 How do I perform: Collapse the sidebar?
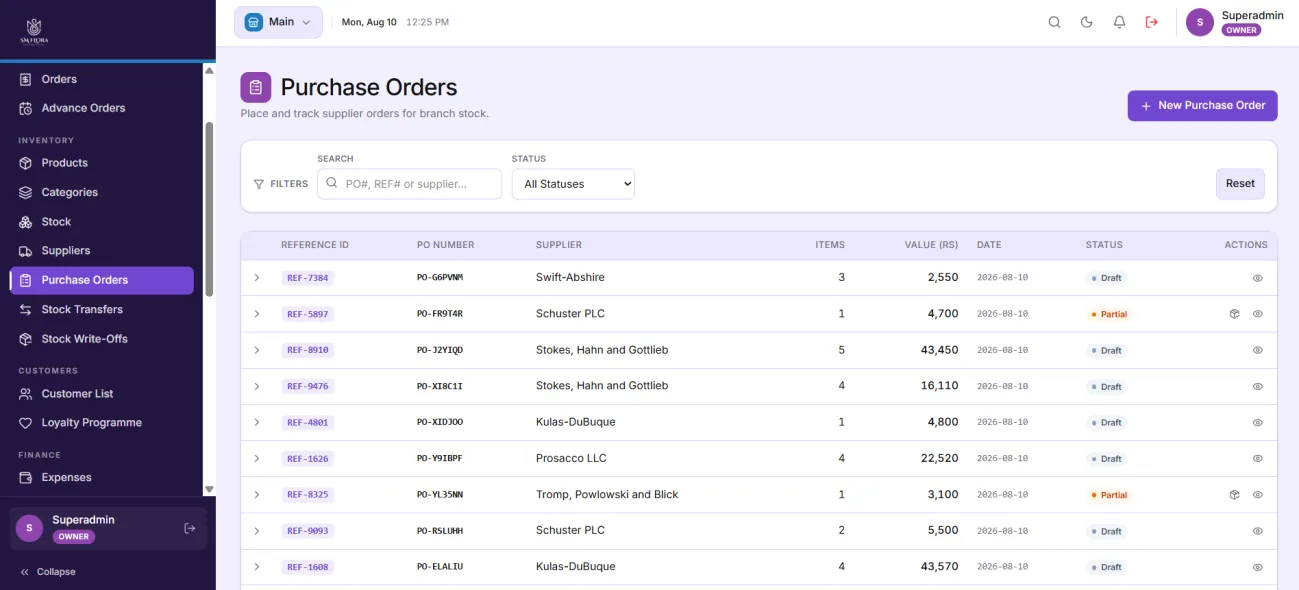(48, 572)
